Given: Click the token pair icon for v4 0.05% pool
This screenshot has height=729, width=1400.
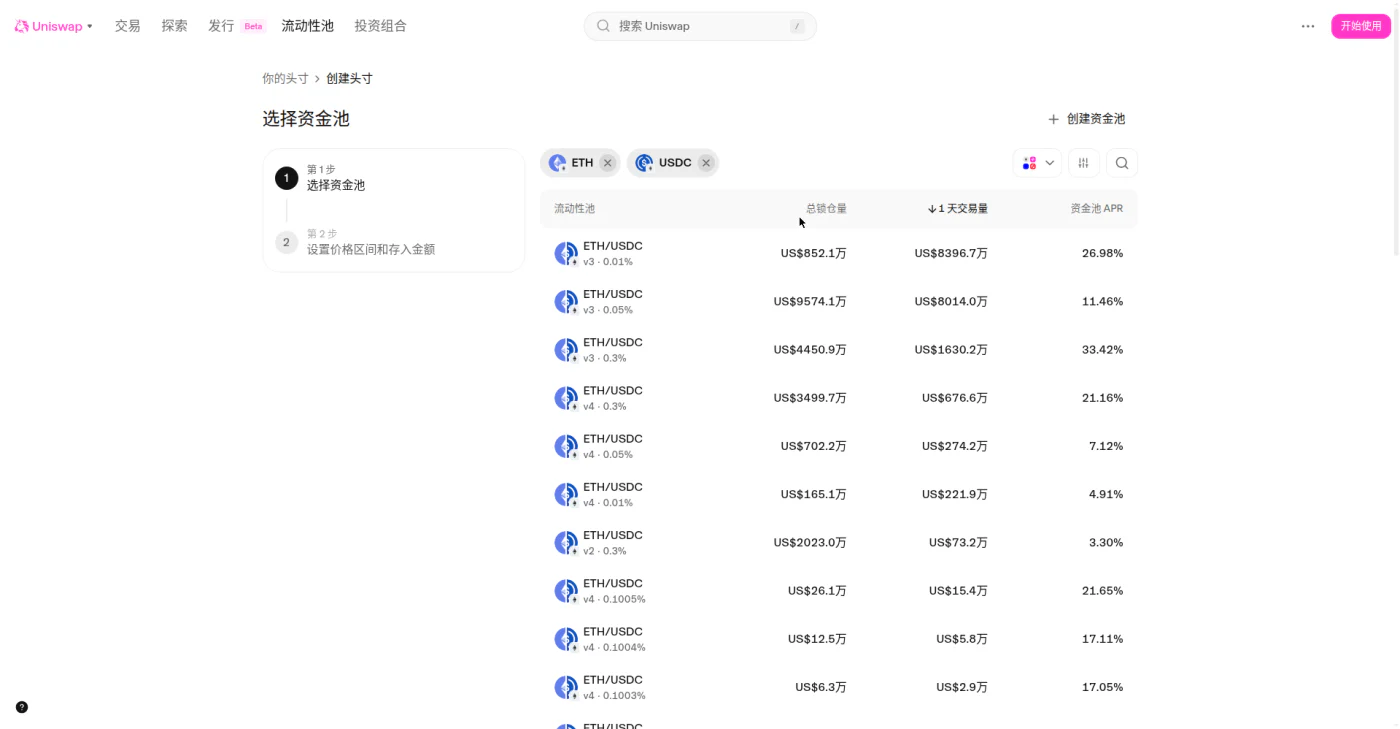Looking at the screenshot, I should [x=566, y=446].
